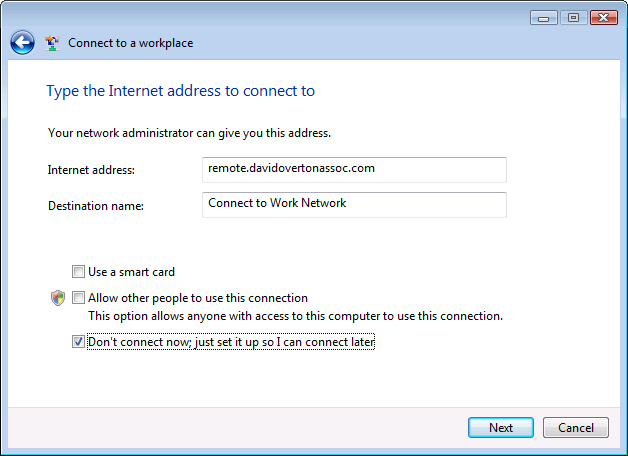Click the Internet address label
Screen dimensions: 628x456
(91, 170)
